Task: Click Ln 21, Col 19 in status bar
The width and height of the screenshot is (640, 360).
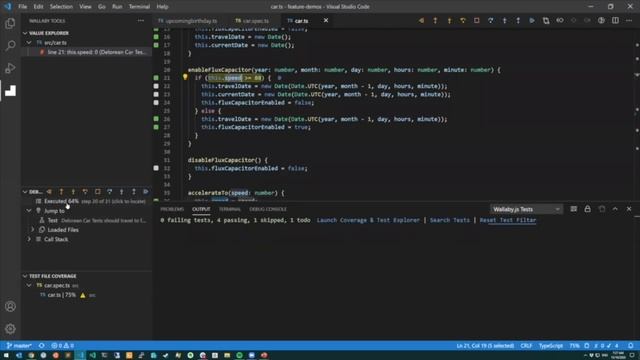Action: [485, 345]
